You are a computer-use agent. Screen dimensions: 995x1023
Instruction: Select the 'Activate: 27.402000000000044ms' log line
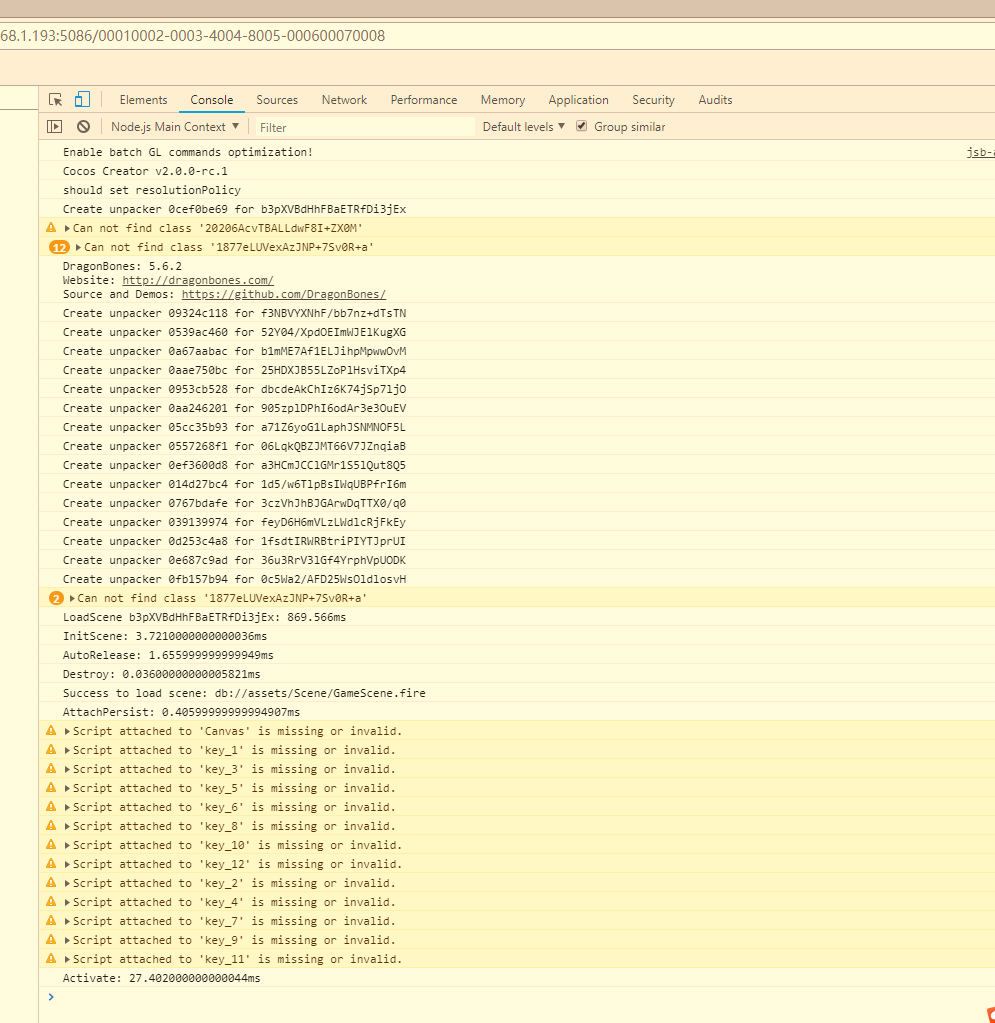pyautogui.click(x=161, y=978)
